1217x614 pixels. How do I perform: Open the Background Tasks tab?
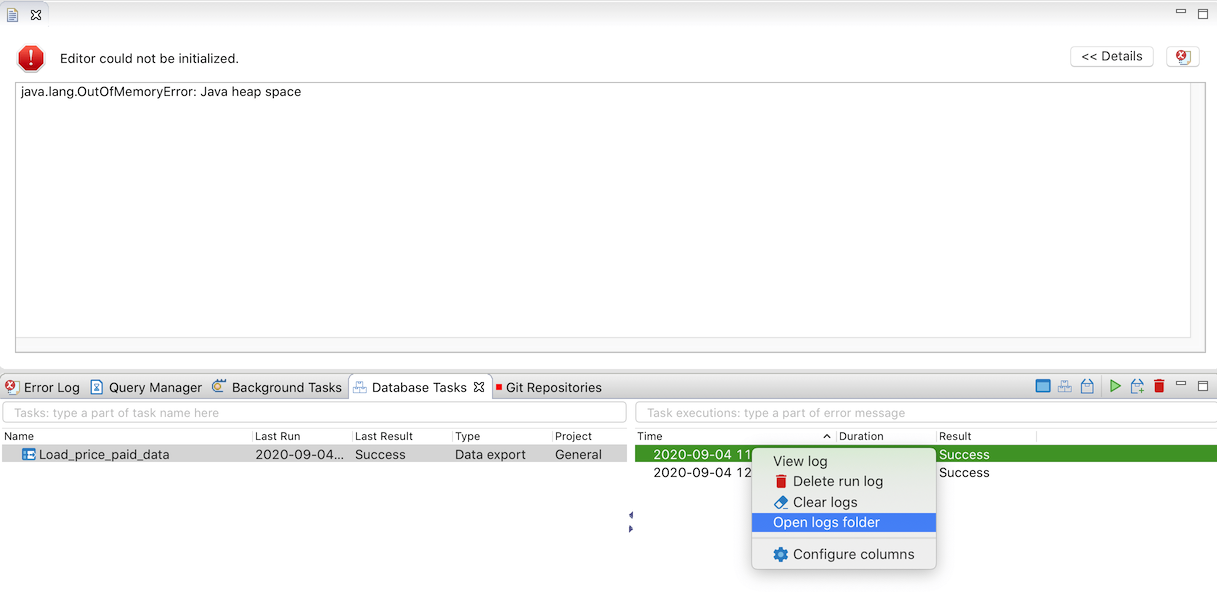coord(277,387)
